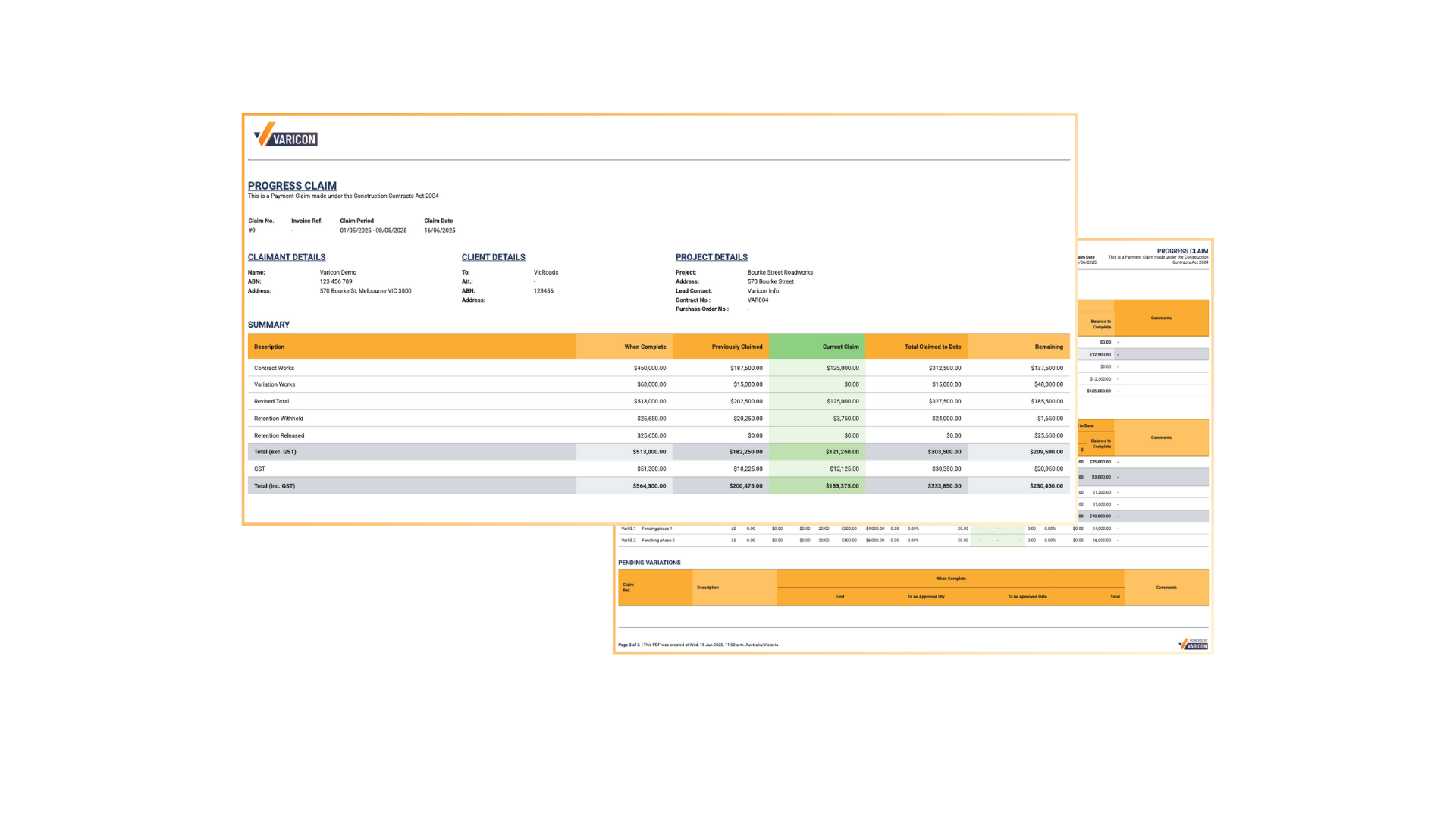Click the Claim Ref header in Pending Variations table

point(628,588)
